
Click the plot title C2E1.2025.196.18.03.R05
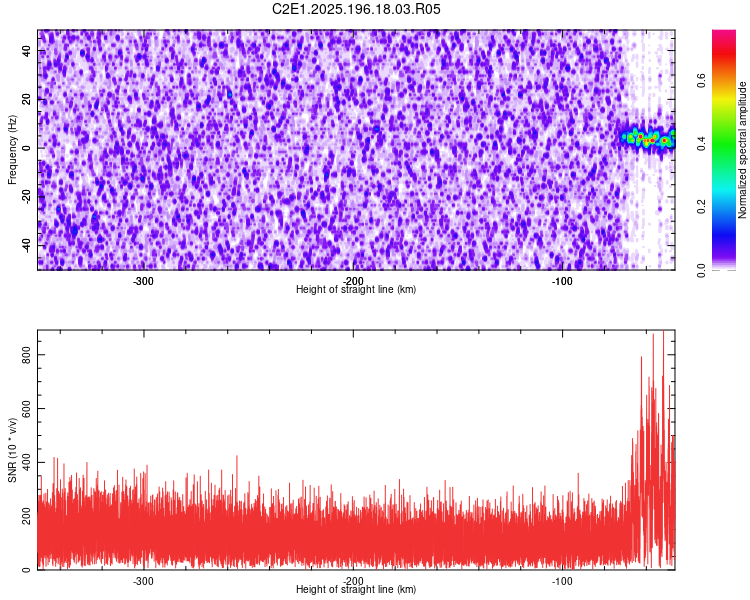356,9
